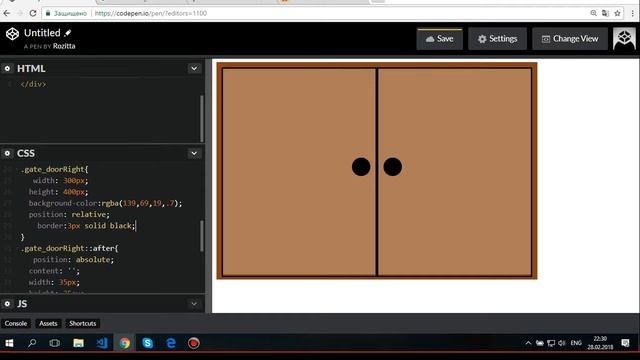This screenshot has height=360, width=640.
Task: Open pen Settings
Action: point(498,39)
